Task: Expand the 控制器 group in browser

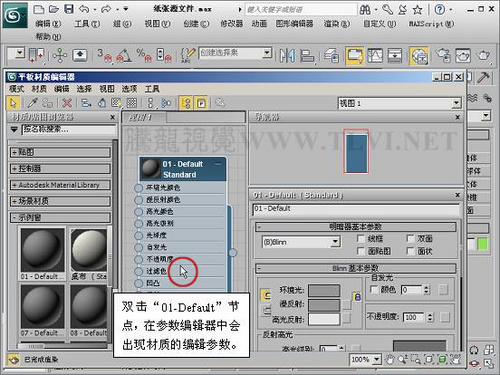Action: click(x=60, y=168)
